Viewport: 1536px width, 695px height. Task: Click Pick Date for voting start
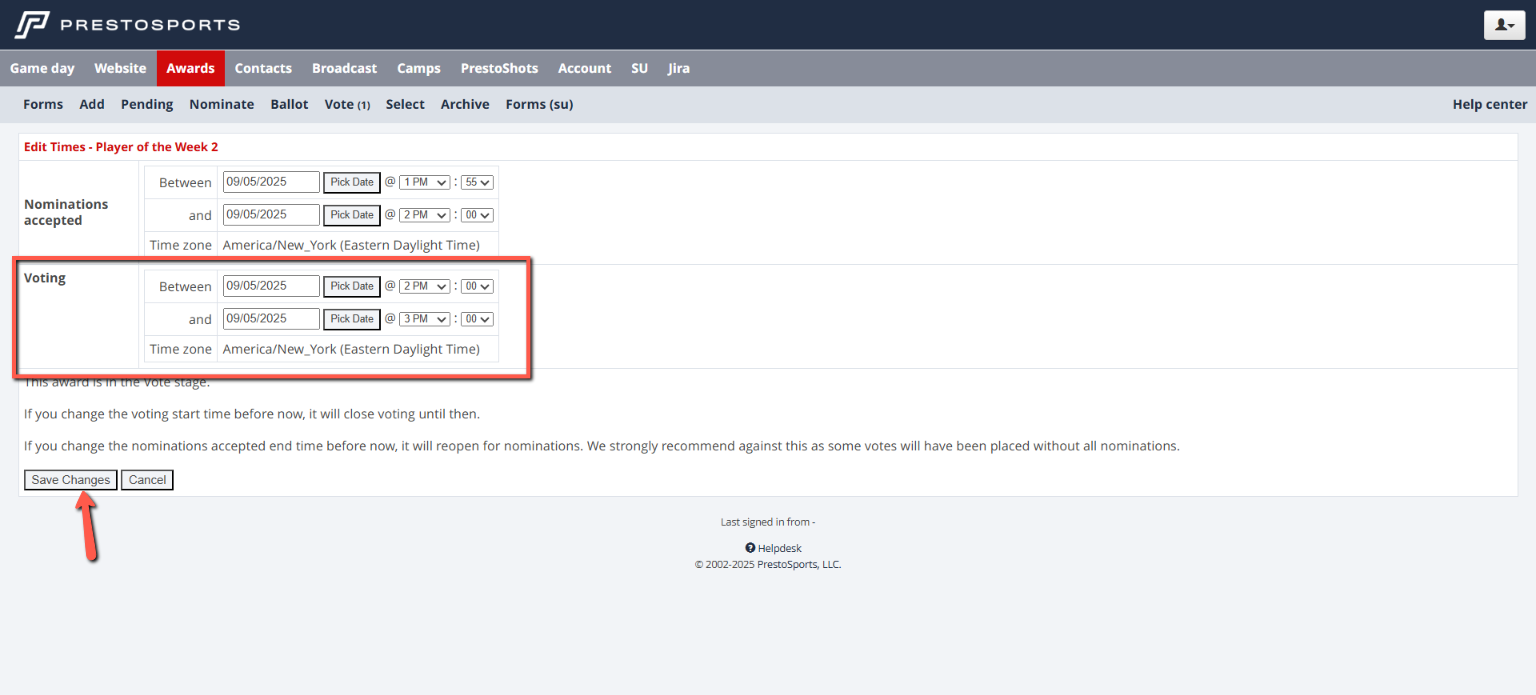coord(352,286)
